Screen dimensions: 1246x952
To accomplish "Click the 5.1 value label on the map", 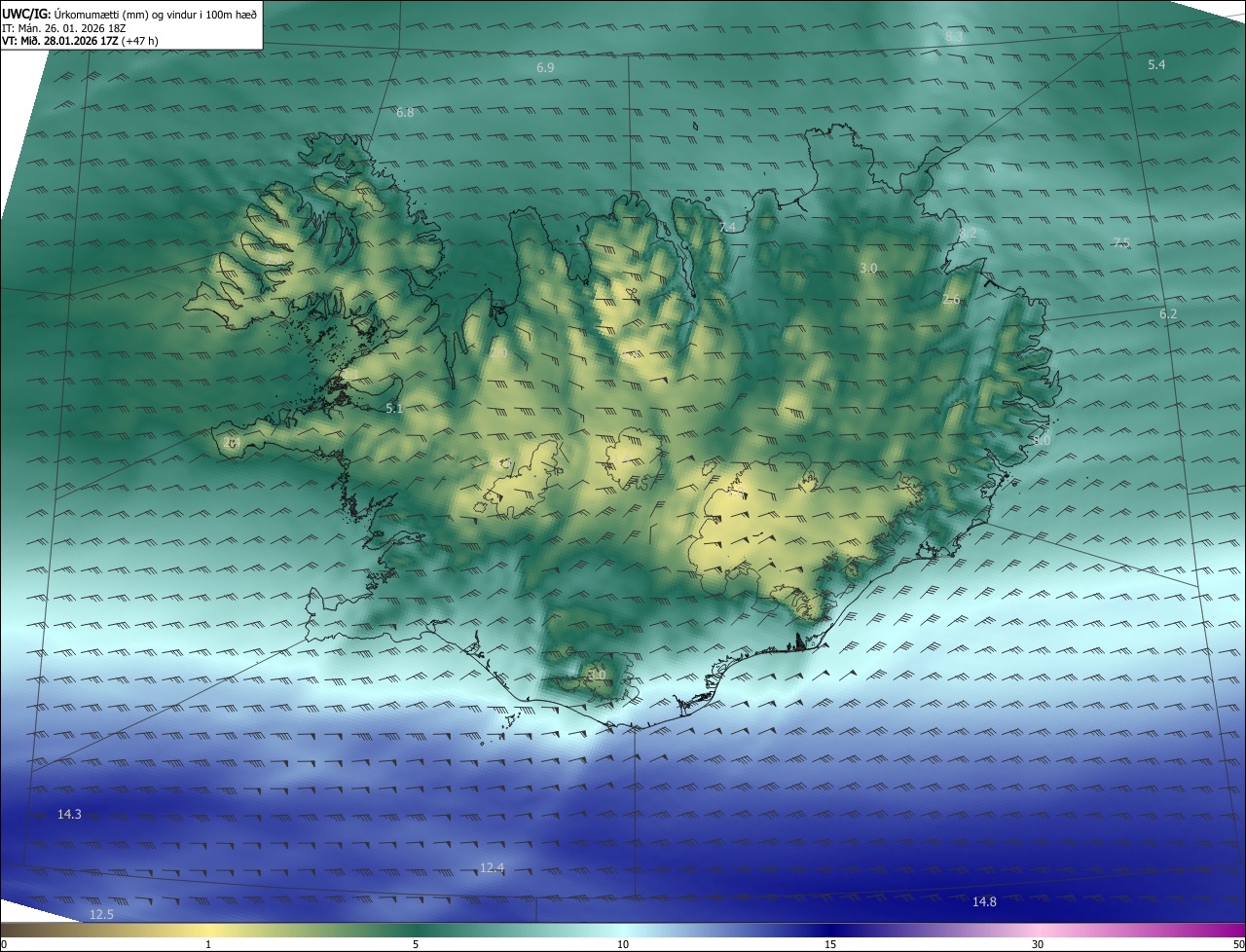I will coord(394,408).
